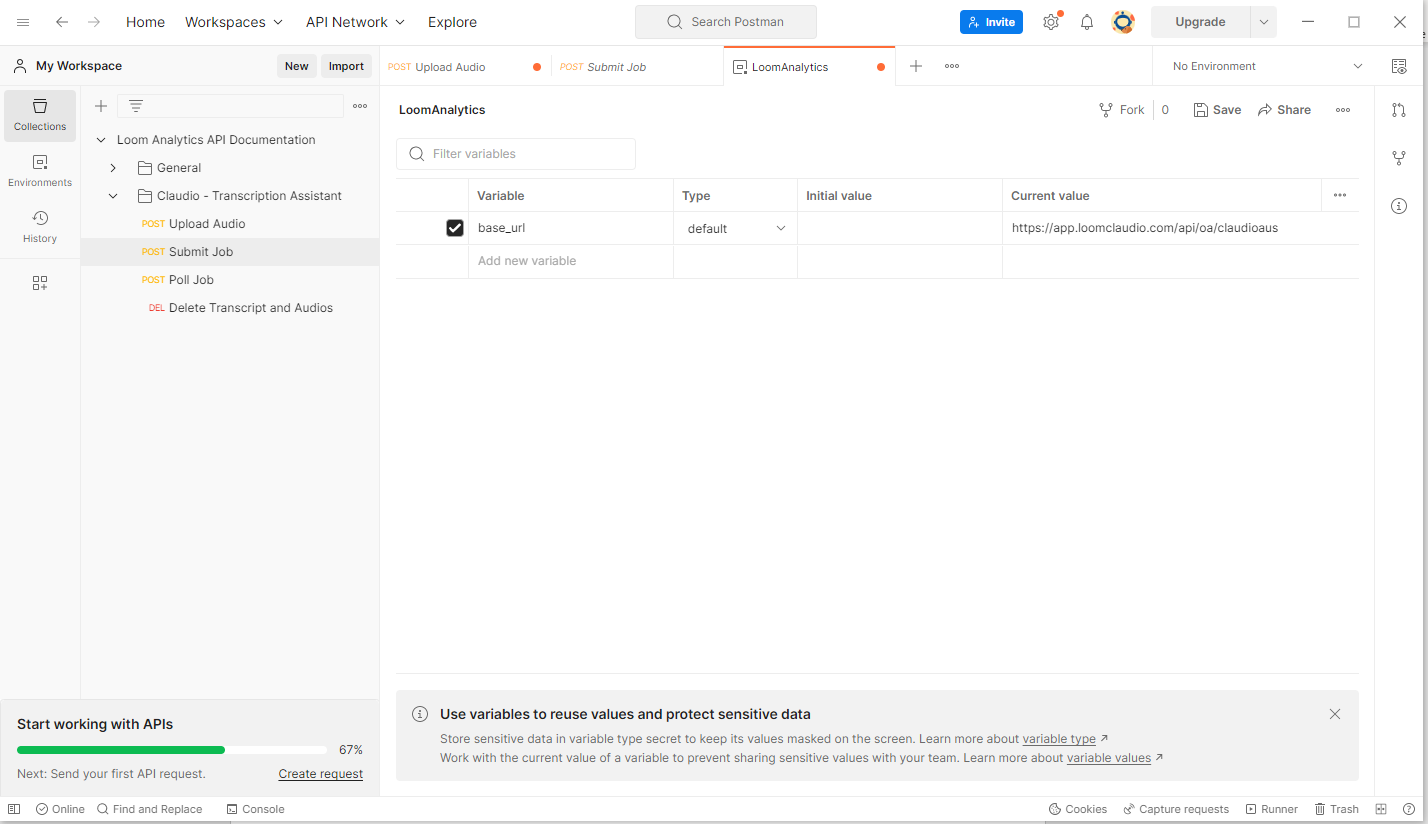Image resolution: width=1428 pixels, height=824 pixels.
Task: Open the Collections sidebar panel
Action: click(x=40, y=115)
